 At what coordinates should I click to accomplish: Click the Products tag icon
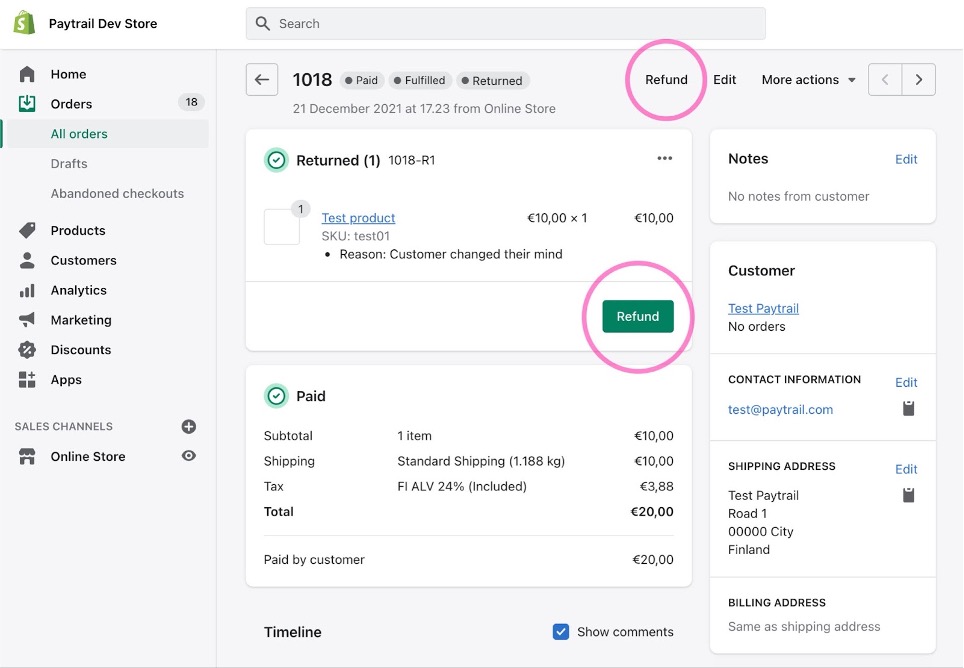27,230
